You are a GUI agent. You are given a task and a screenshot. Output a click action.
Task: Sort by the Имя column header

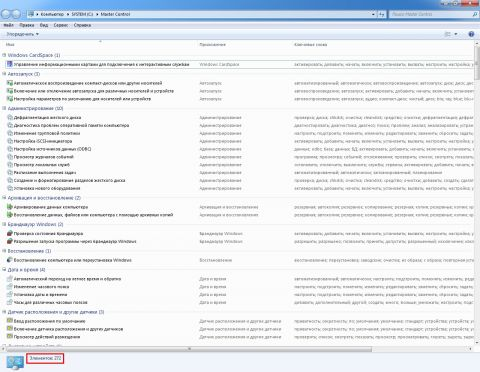(101, 44)
